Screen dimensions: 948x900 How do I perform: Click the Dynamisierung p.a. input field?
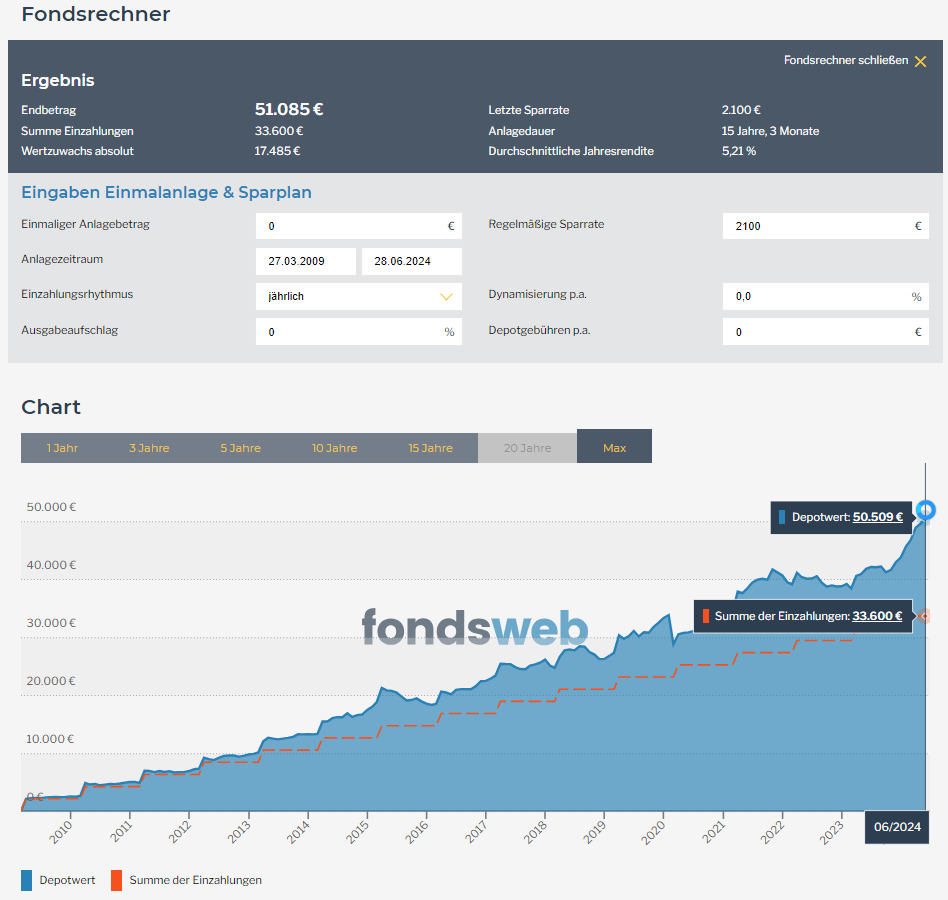point(815,297)
